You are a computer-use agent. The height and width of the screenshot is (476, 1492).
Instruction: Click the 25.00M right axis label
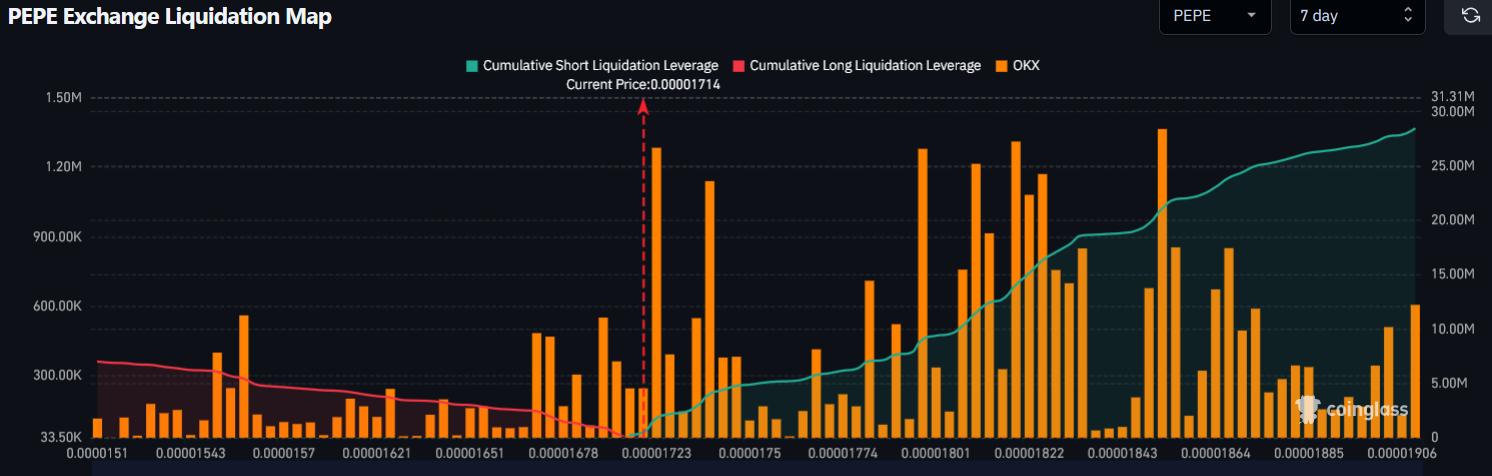(1453, 165)
